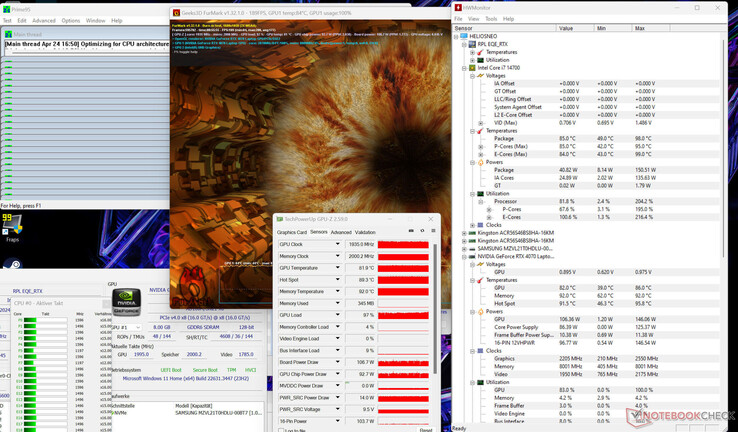738x432 pixels.
Task: Click the GPU-Z screenshot camera icon
Action: click(x=411, y=231)
